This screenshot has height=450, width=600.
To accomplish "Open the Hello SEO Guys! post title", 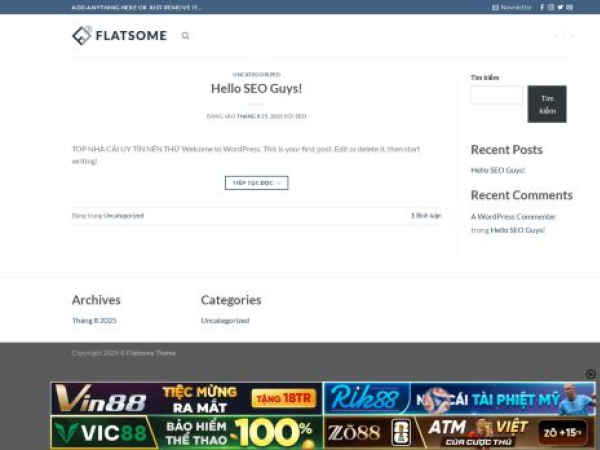I will click(256, 88).
